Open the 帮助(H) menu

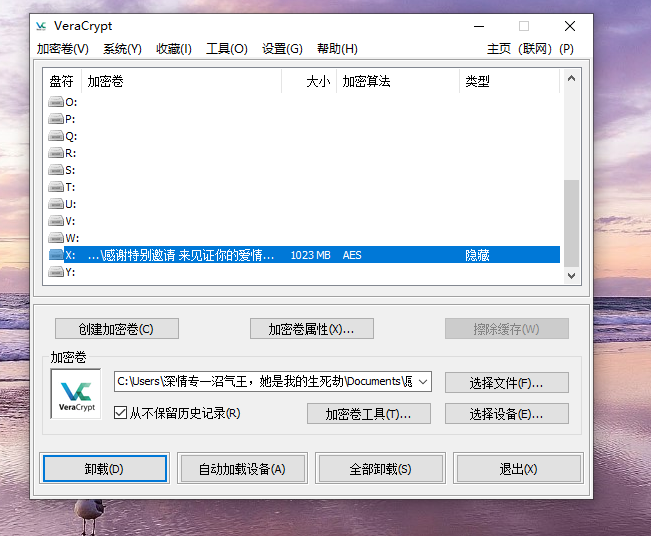(338, 49)
